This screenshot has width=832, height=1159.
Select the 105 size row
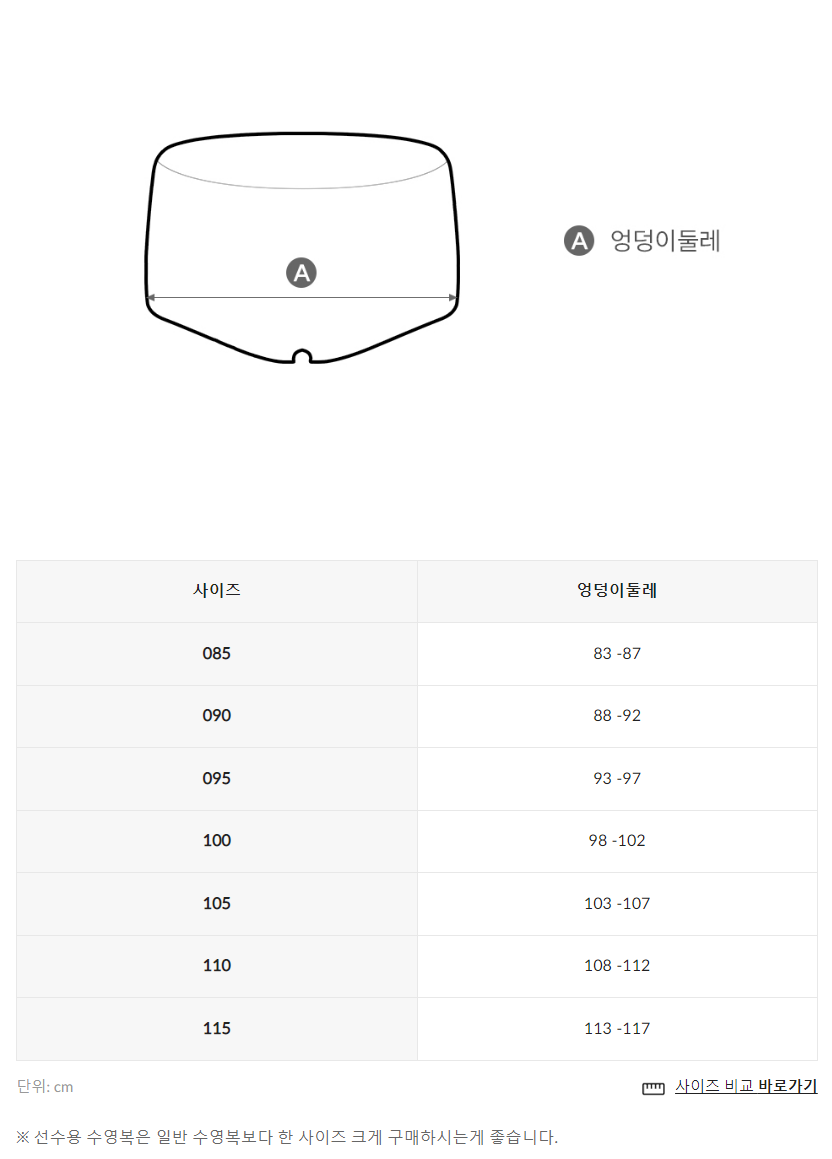(x=417, y=903)
